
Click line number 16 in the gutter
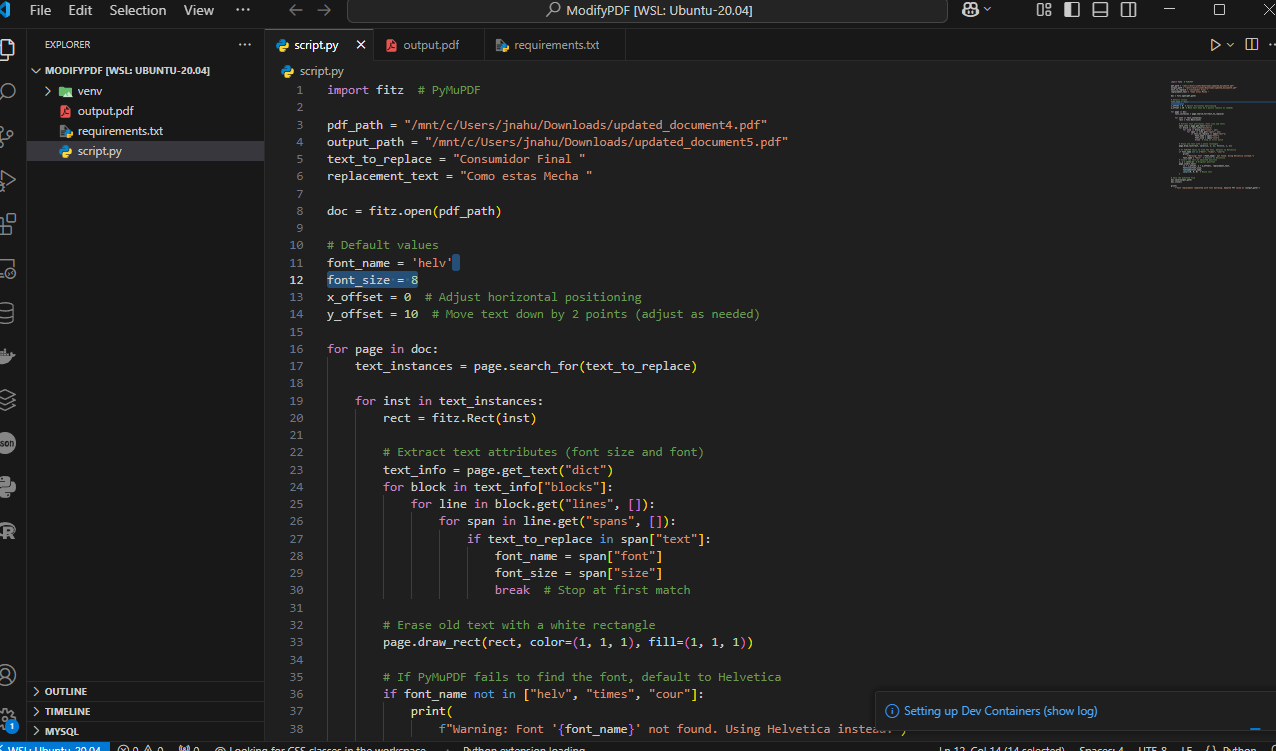coord(296,349)
